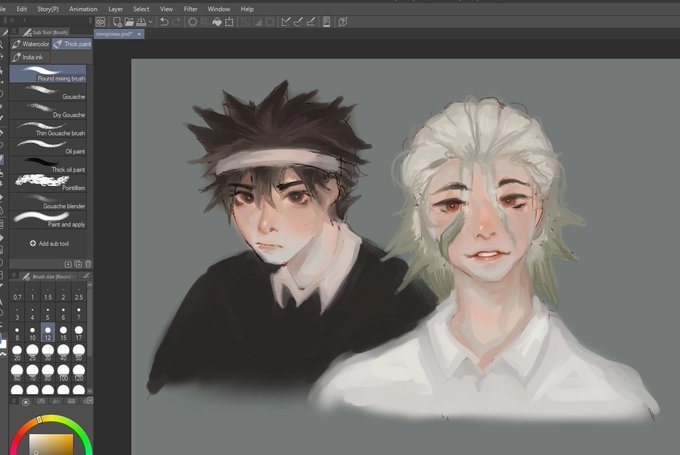Expand the Save options dropdown arrow

(150, 22)
